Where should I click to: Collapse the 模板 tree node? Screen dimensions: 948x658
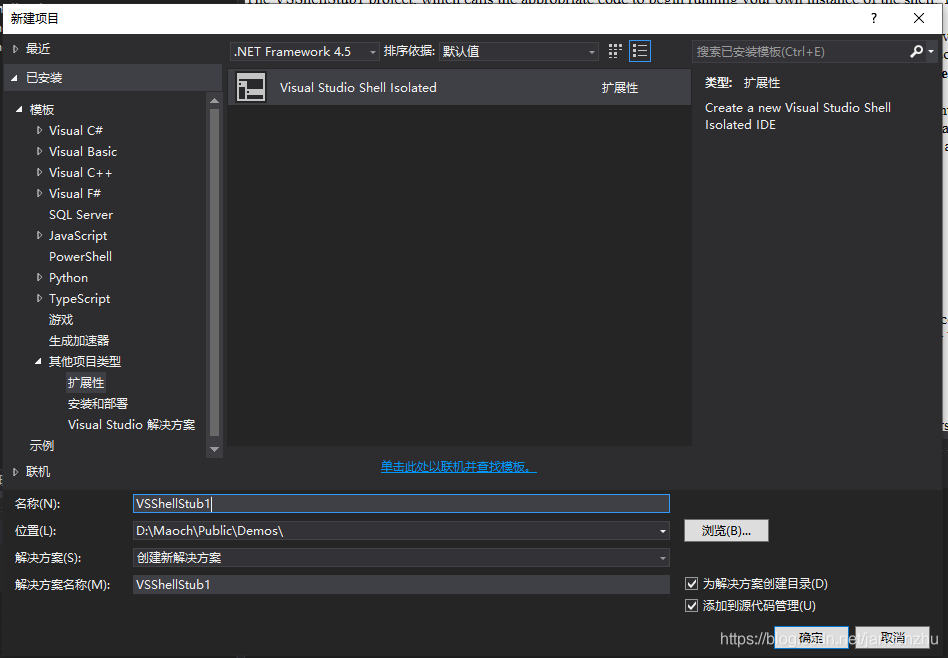19,109
